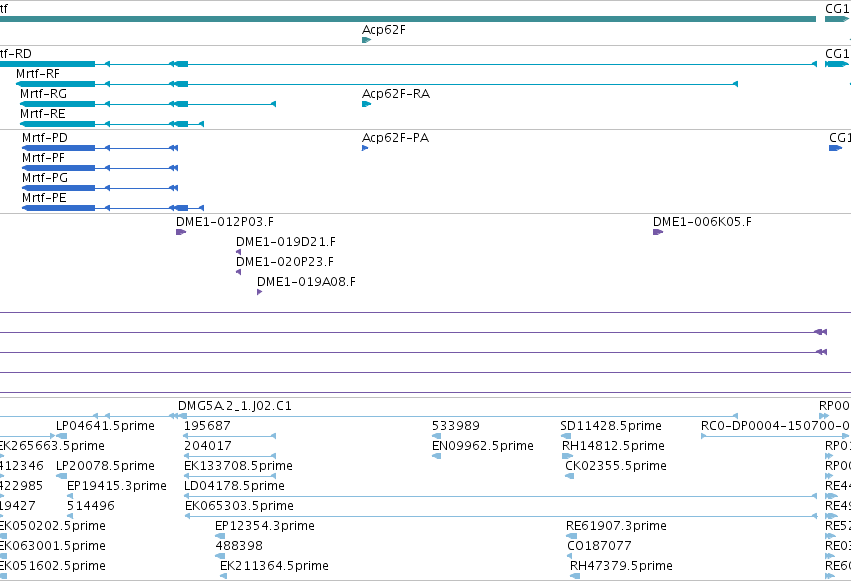Viewport: 851px width, 581px height.
Task: Select the Mrtf-PD protein label
Action: (x=45, y=138)
